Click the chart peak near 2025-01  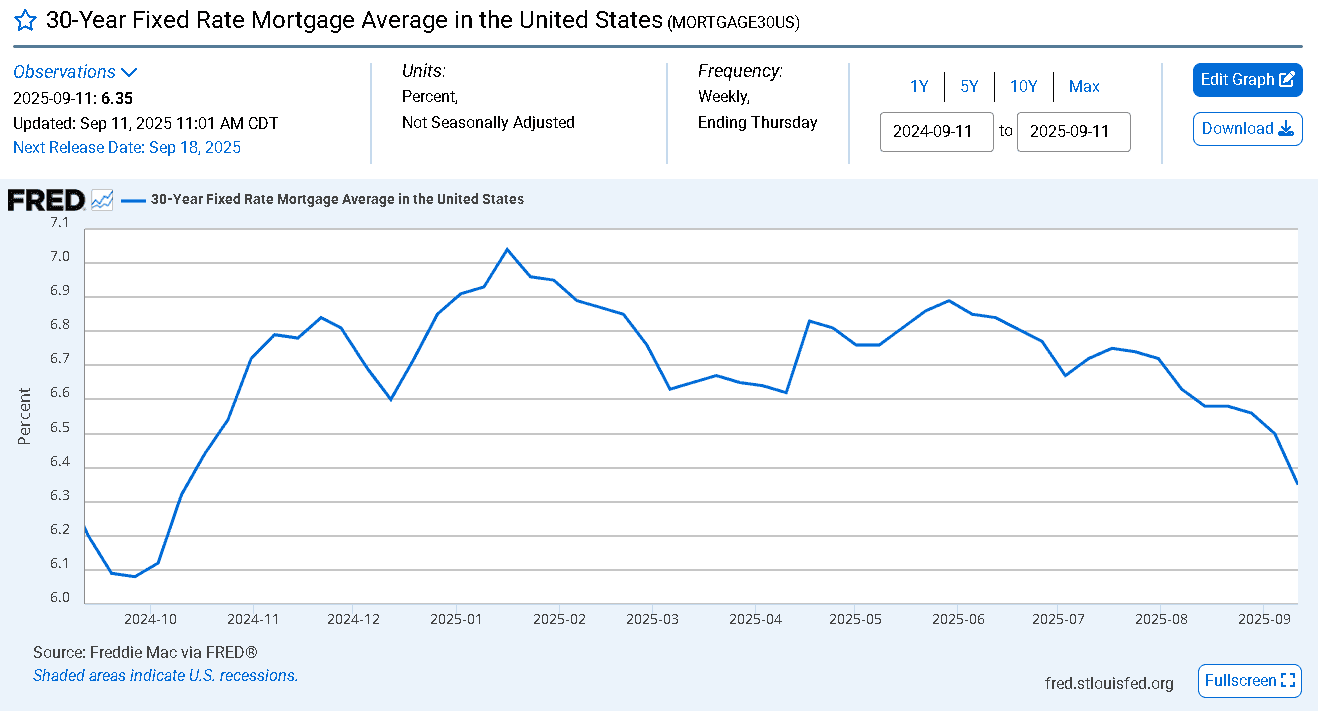507,249
